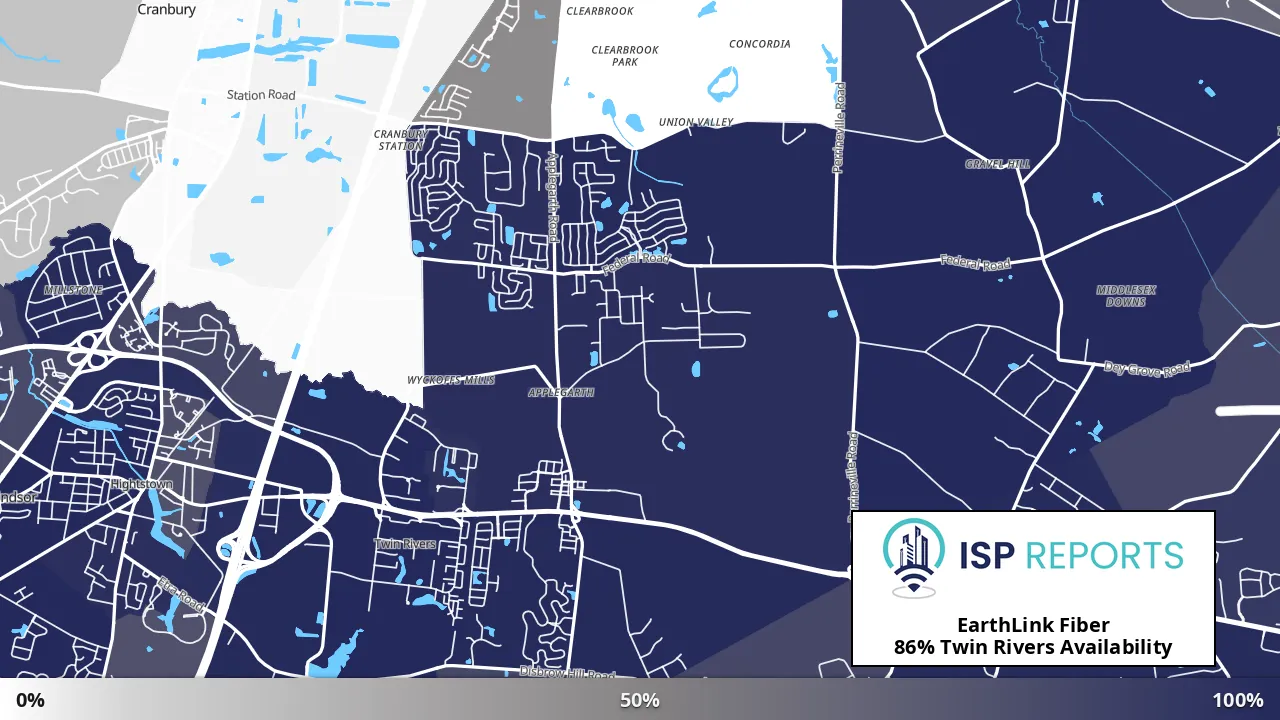1280x720 pixels.
Task: Click the ISP Reports building logo icon
Action: coord(913,557)
